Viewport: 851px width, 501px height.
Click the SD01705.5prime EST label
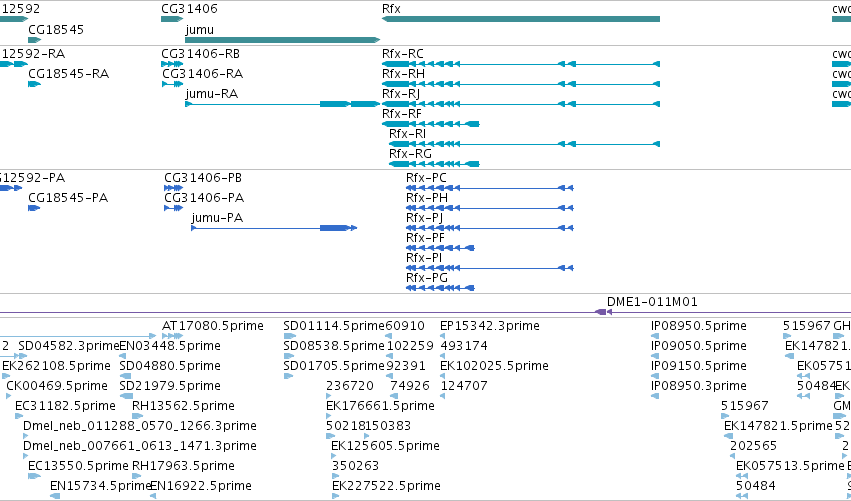coord(334,366)
